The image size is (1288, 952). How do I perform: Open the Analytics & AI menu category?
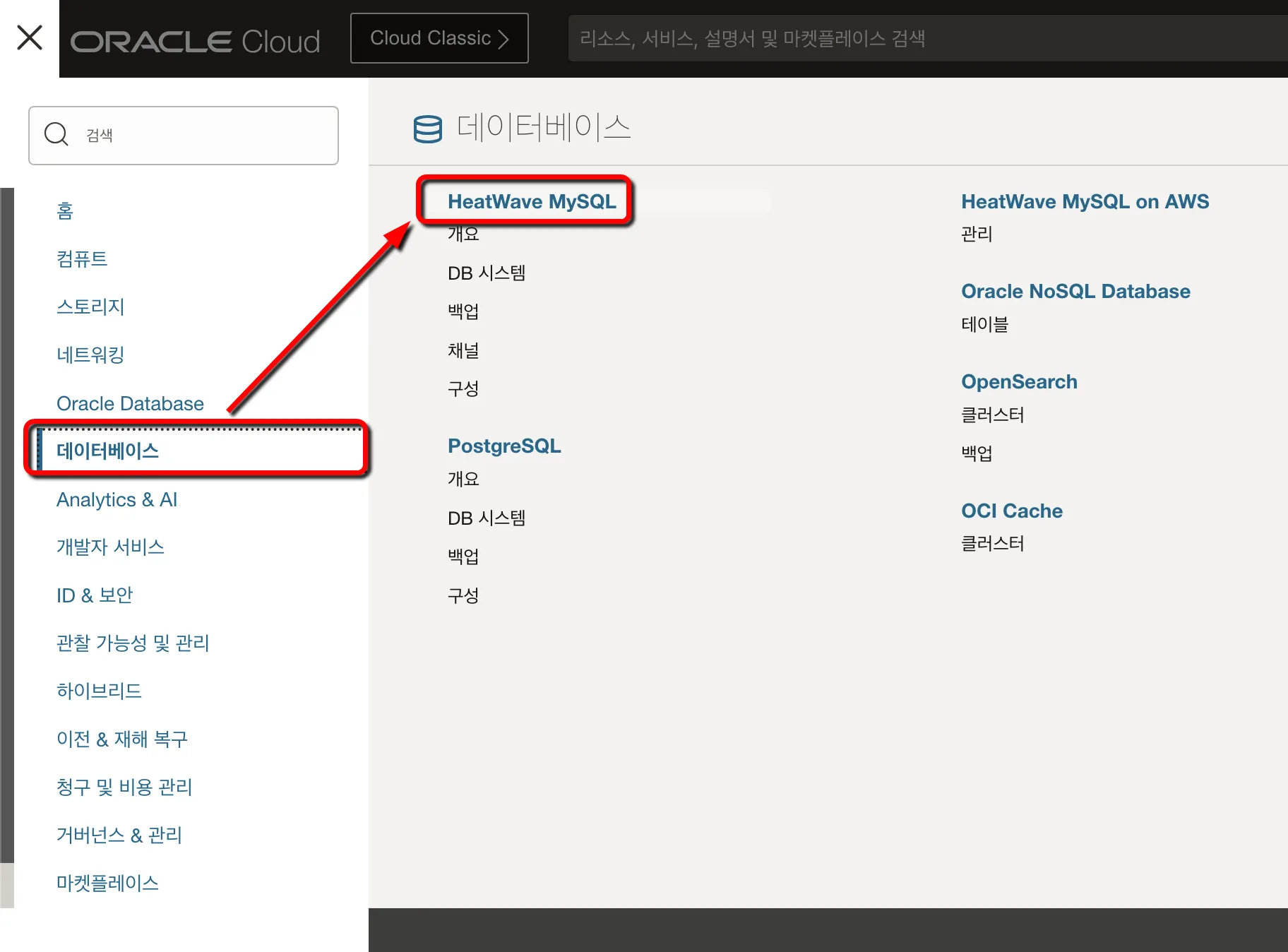click(117, 499)
